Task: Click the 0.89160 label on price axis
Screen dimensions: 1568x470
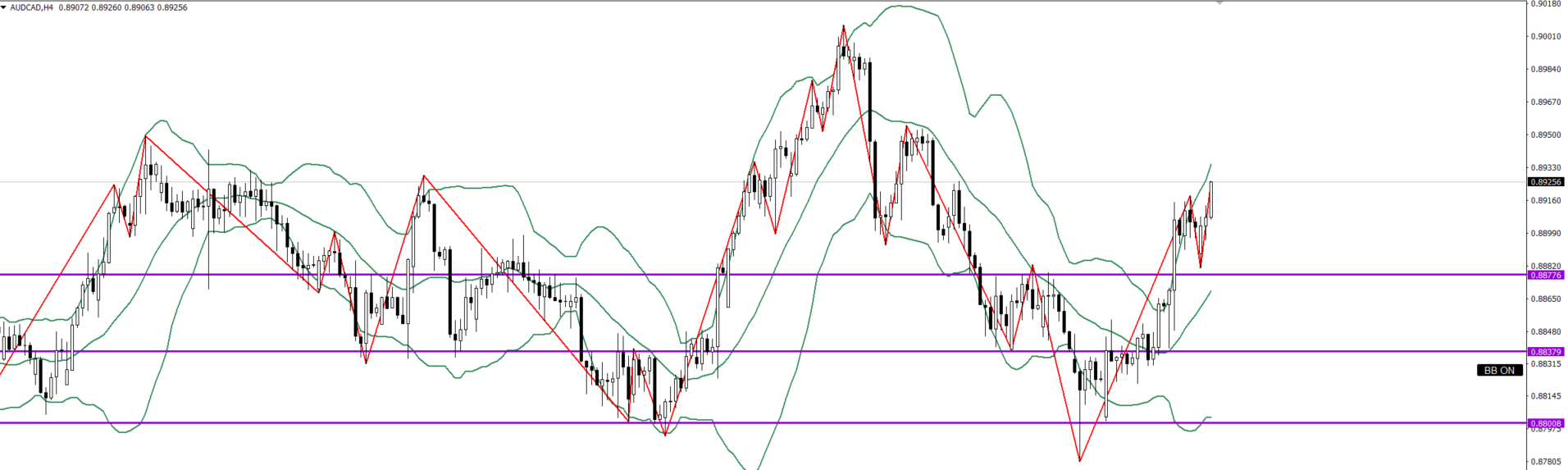Action: tap(1546, 200)
